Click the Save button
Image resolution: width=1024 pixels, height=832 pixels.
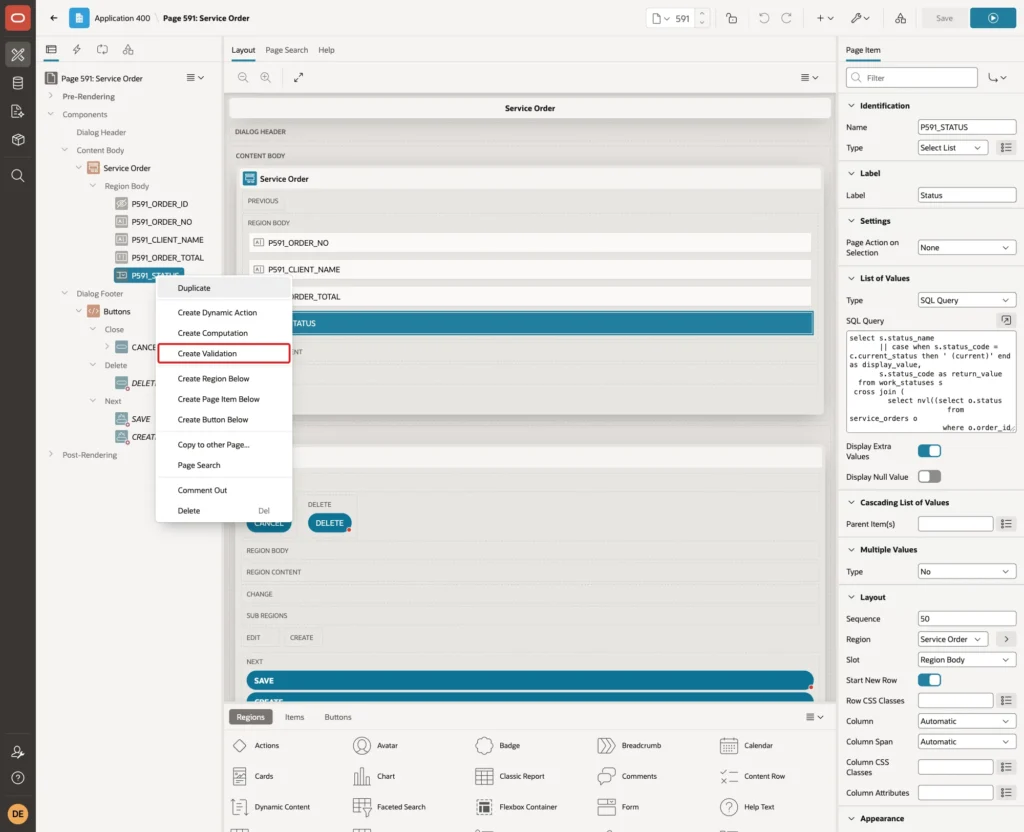click(944, 18)
